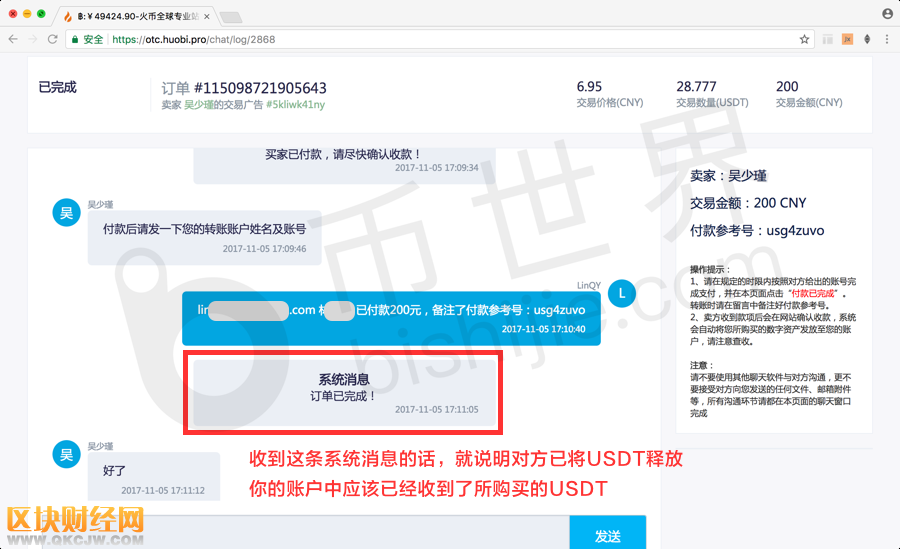Open the trade ad link #5kliwk41ny
The image size is (900, 549).
[x=296, y=105]
